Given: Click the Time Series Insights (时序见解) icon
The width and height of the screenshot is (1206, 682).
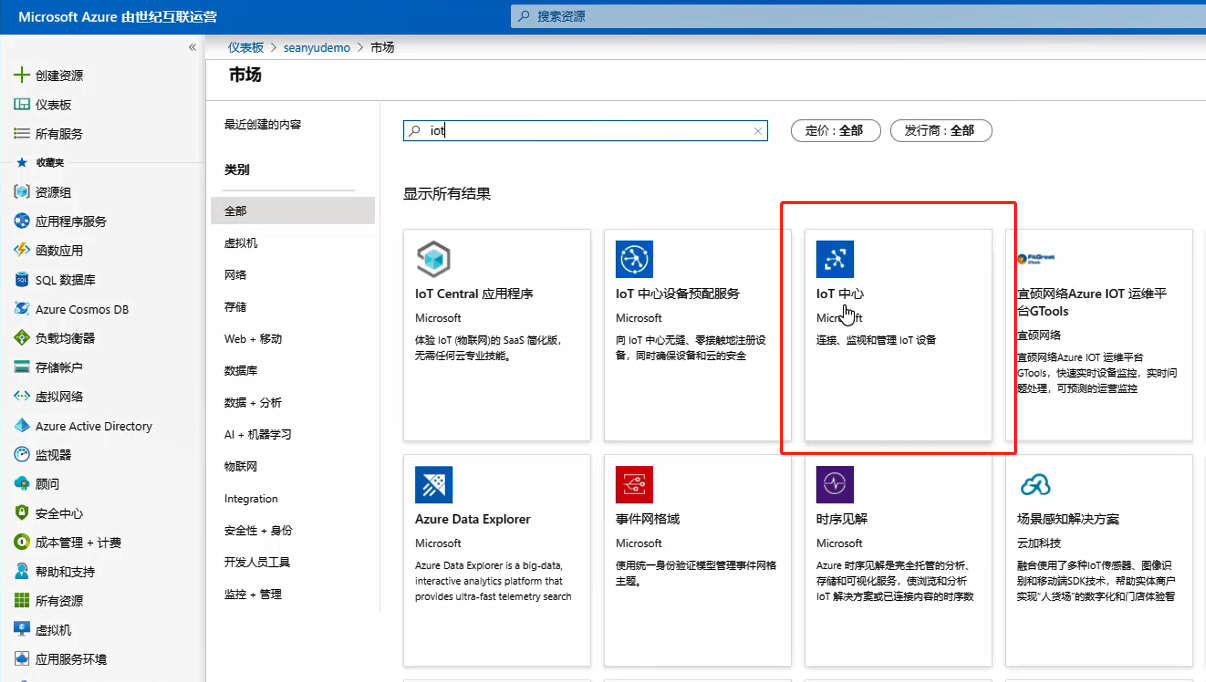Looking at the screenshot, I should [x=835, y=485].
